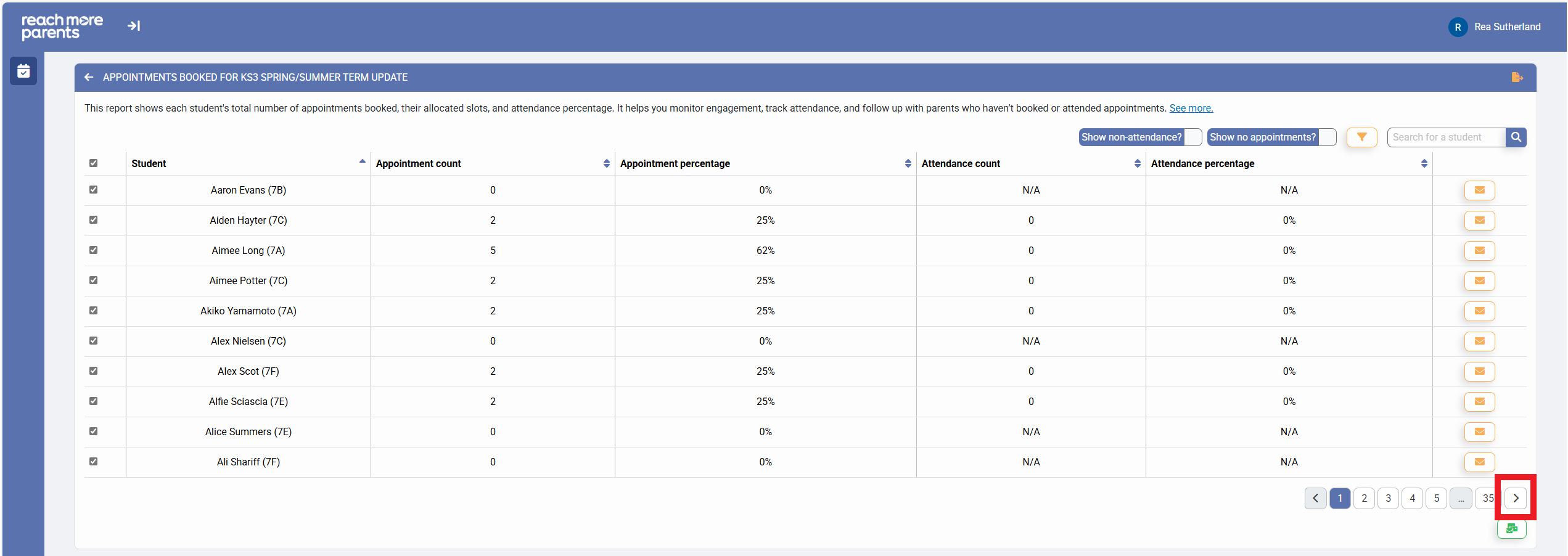Uncheck the select-all checkbox in the table header

[x=94, y=163]
